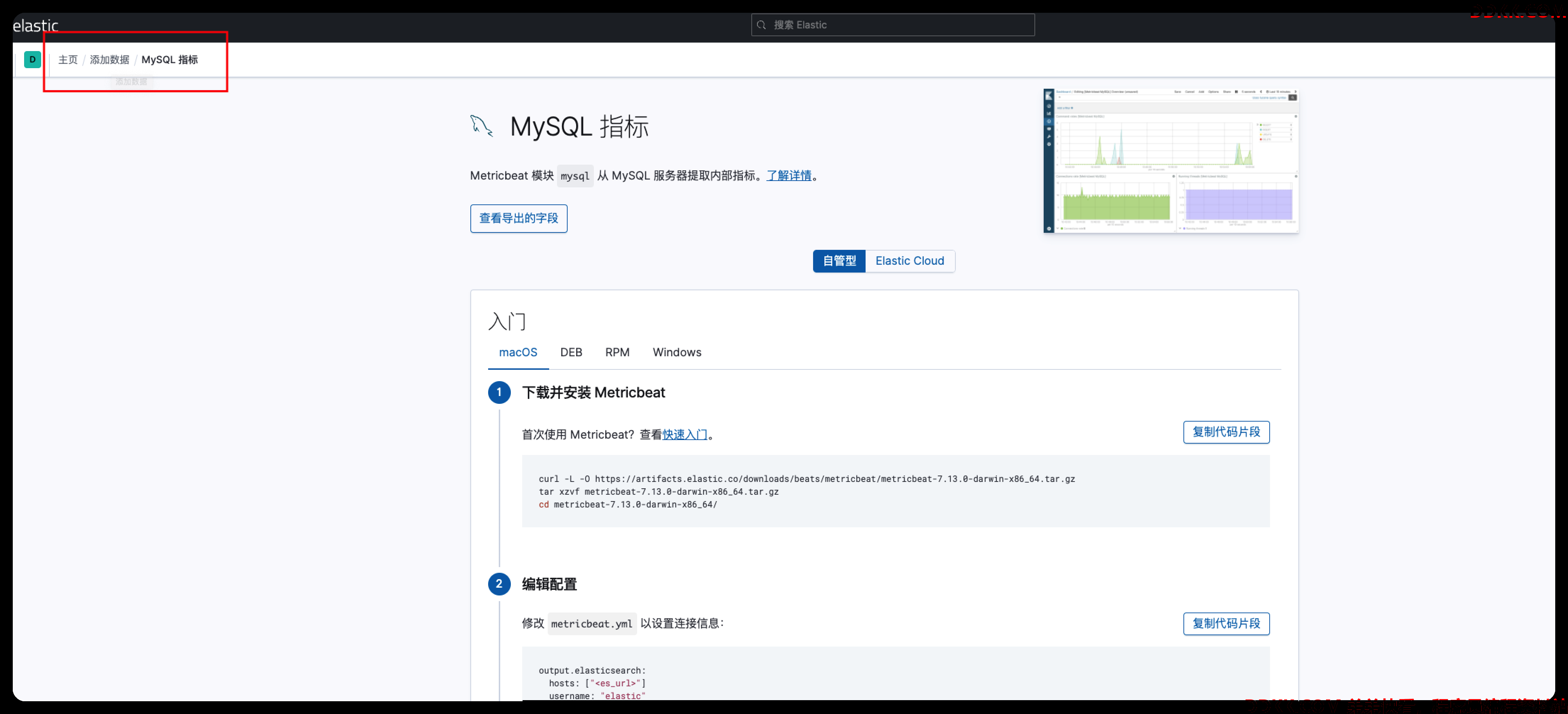Switch to Elastic Cloud option
The height and width of the screenshot is (714, 1568).
[910, 261]
